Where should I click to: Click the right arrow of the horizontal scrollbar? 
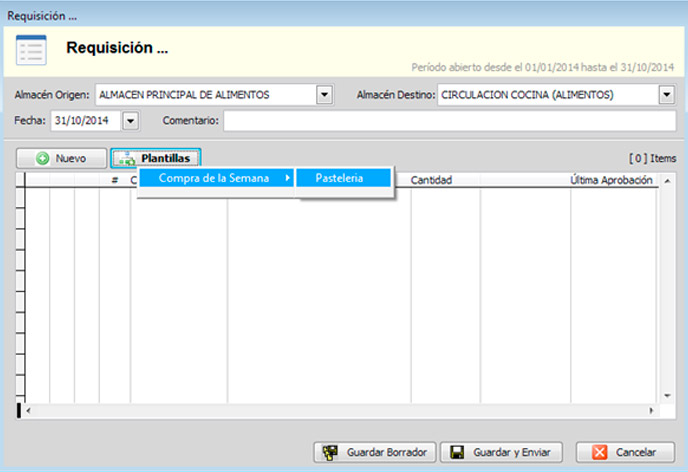(652, 410)
